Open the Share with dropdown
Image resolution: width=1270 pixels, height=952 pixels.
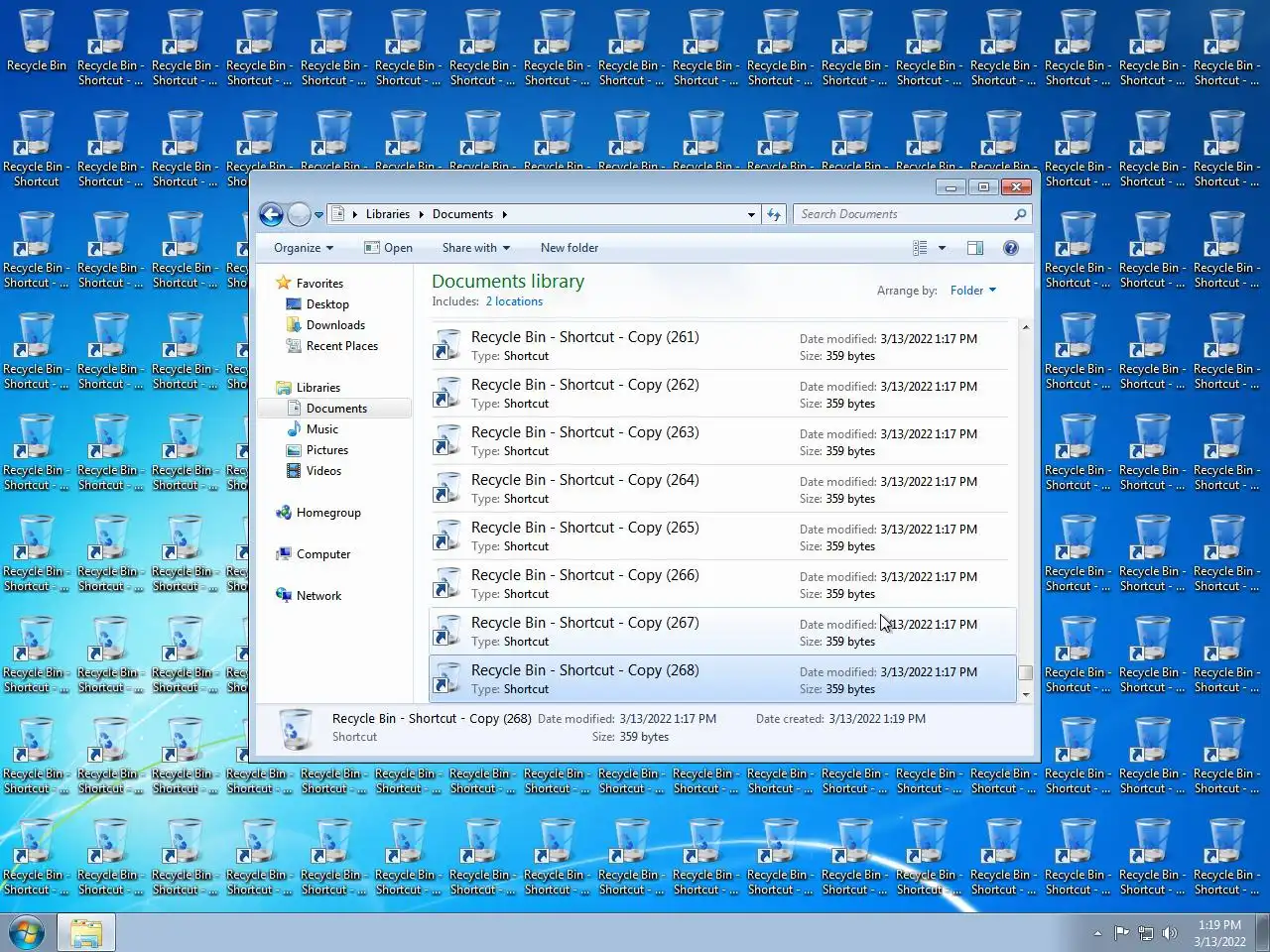tap(476, 248)
